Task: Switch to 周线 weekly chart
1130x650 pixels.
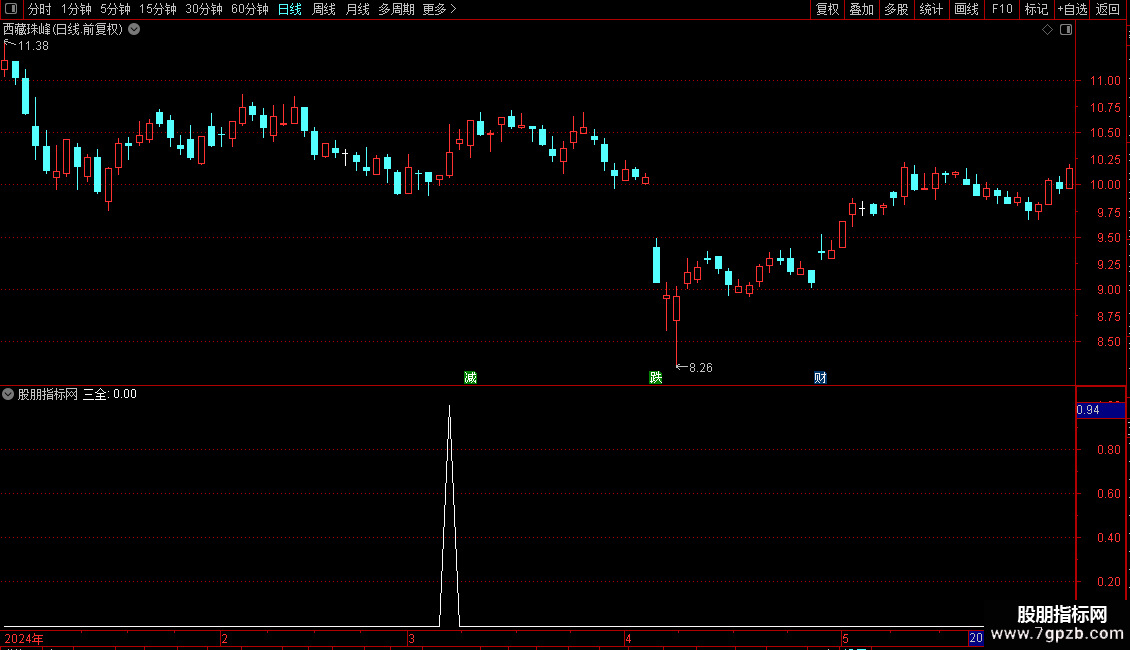Action: point(324,9)
